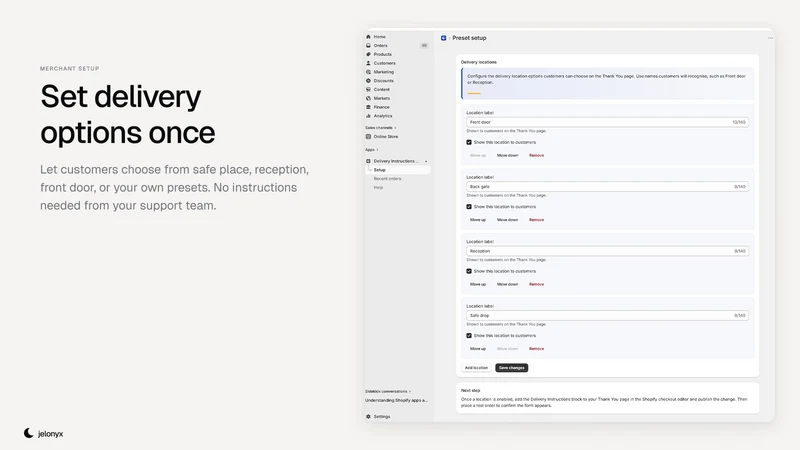
Task: Open Online Store sales channel
Action: coord(386,137)
